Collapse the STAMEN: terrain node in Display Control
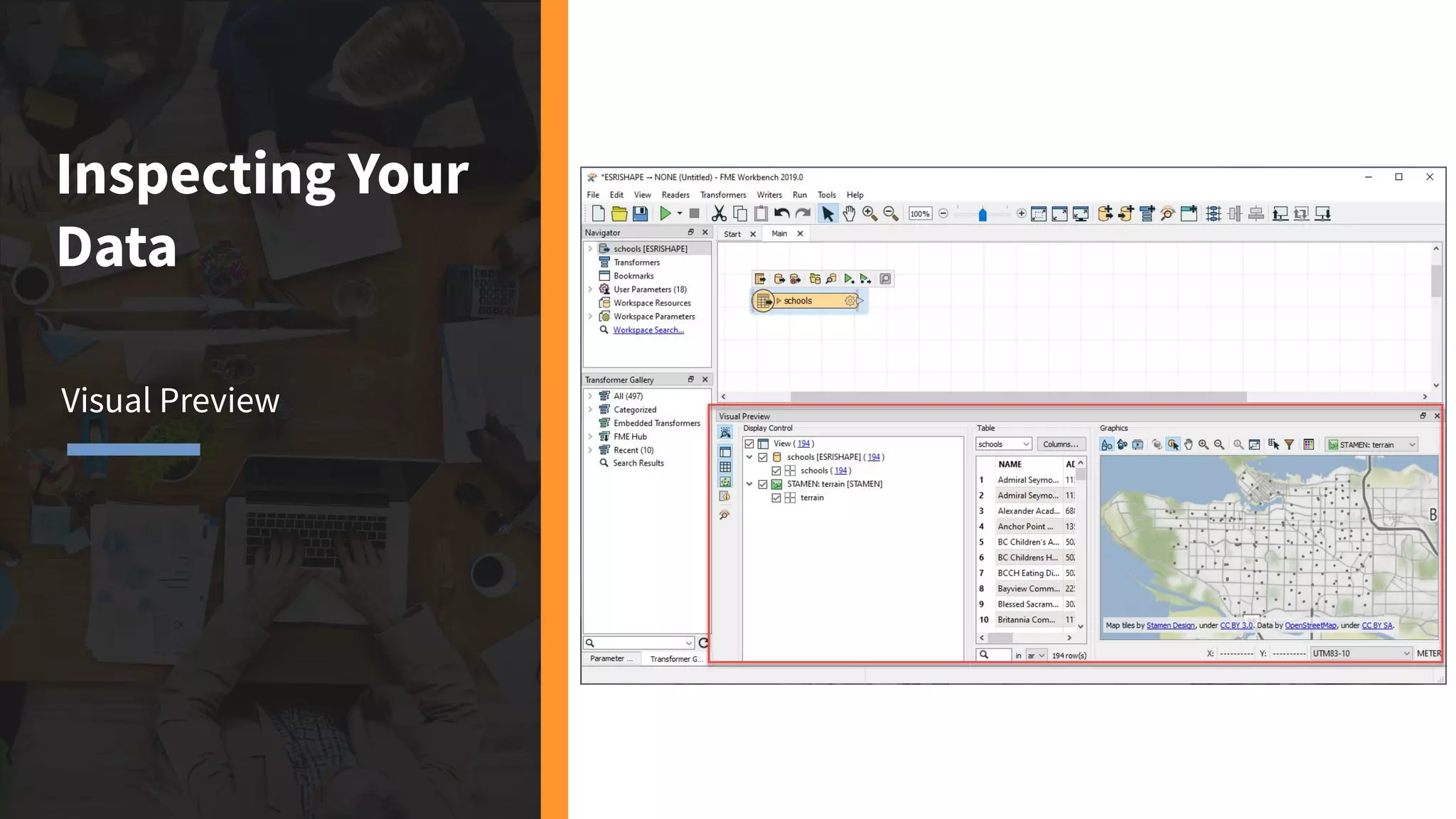1456x819 pixels. pos(749,484)
